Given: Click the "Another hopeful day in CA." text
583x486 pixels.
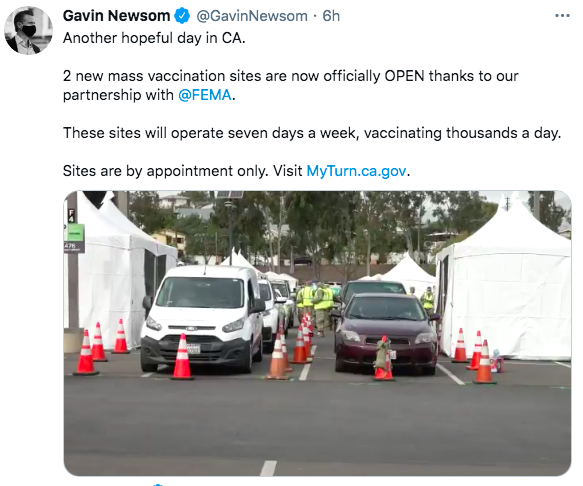Looking at the screenshot, I should [154, 38].
